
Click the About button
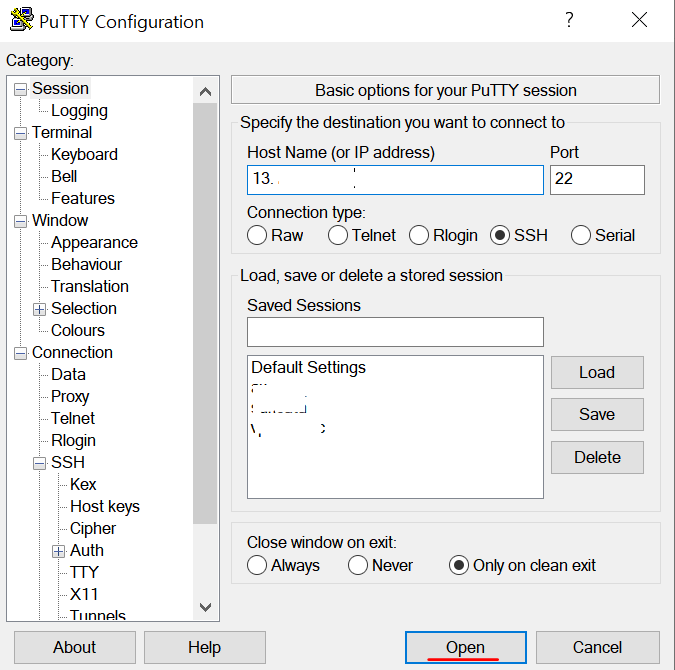coord(74,647)
